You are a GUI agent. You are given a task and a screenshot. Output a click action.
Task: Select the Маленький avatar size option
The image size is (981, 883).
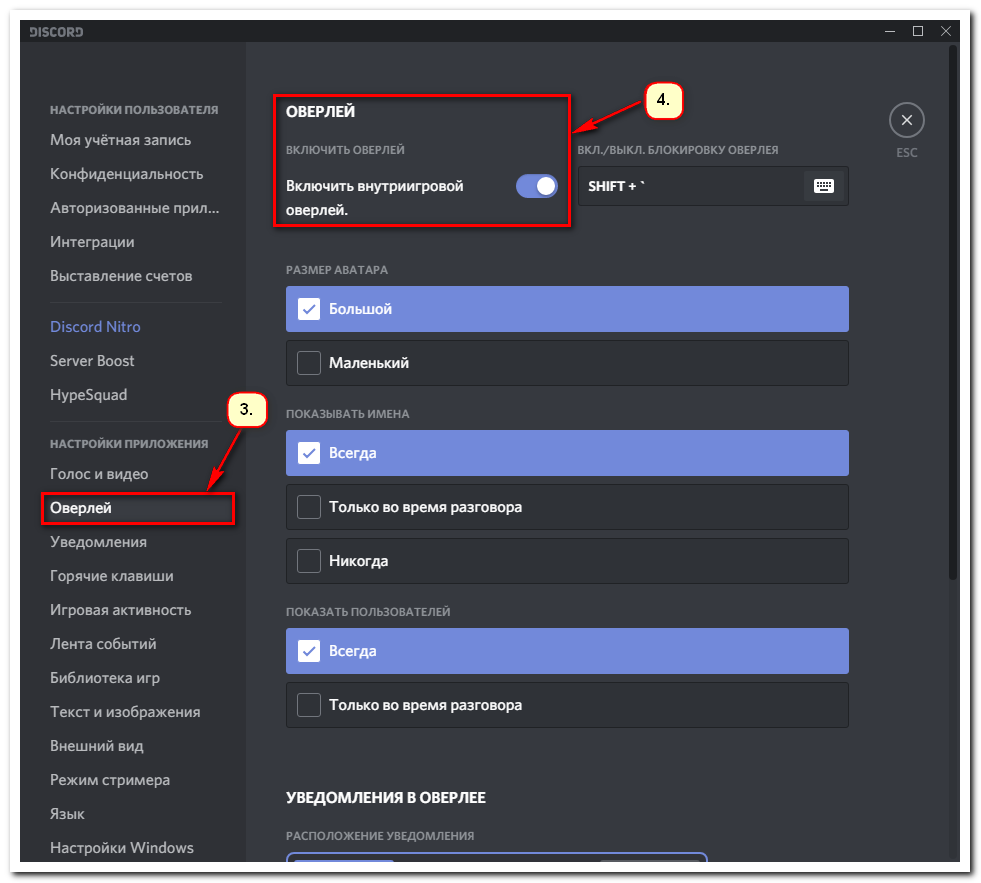[567, 363]
